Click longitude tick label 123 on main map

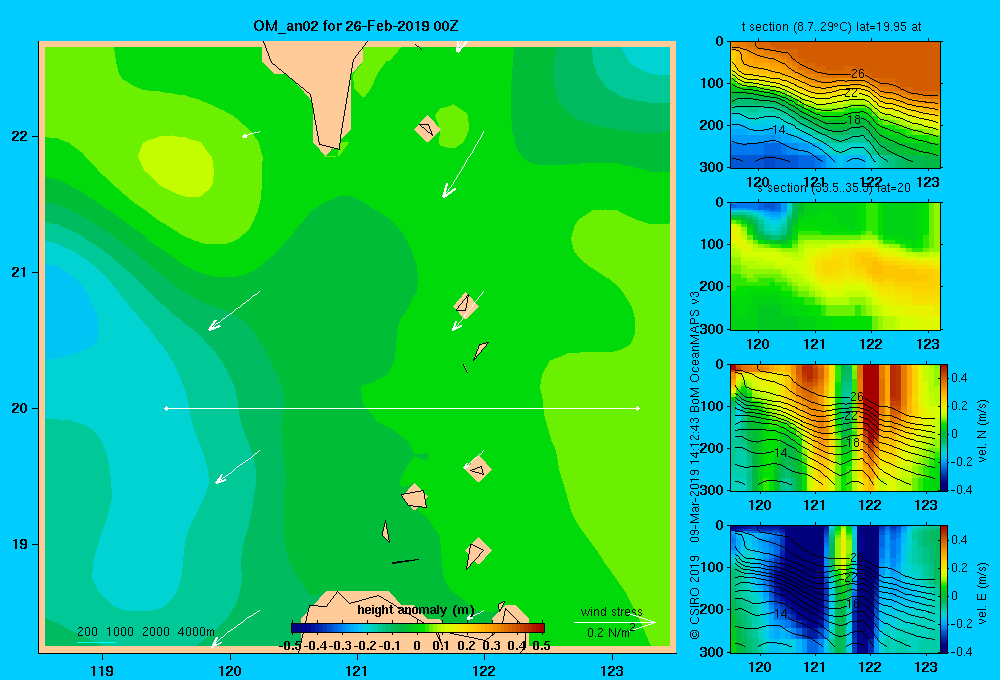coord(612,670)
